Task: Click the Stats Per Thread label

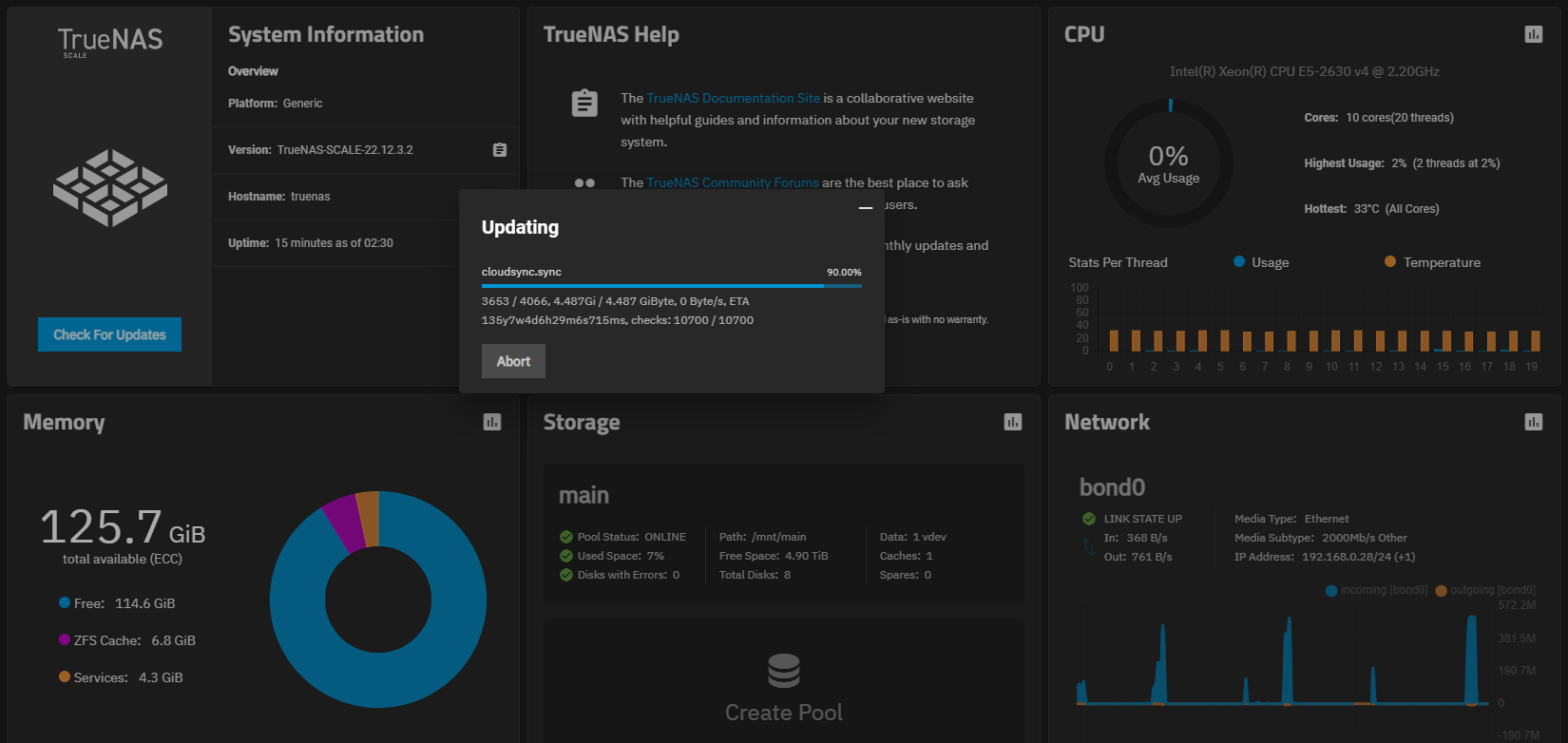Action: coord(1118,262)
